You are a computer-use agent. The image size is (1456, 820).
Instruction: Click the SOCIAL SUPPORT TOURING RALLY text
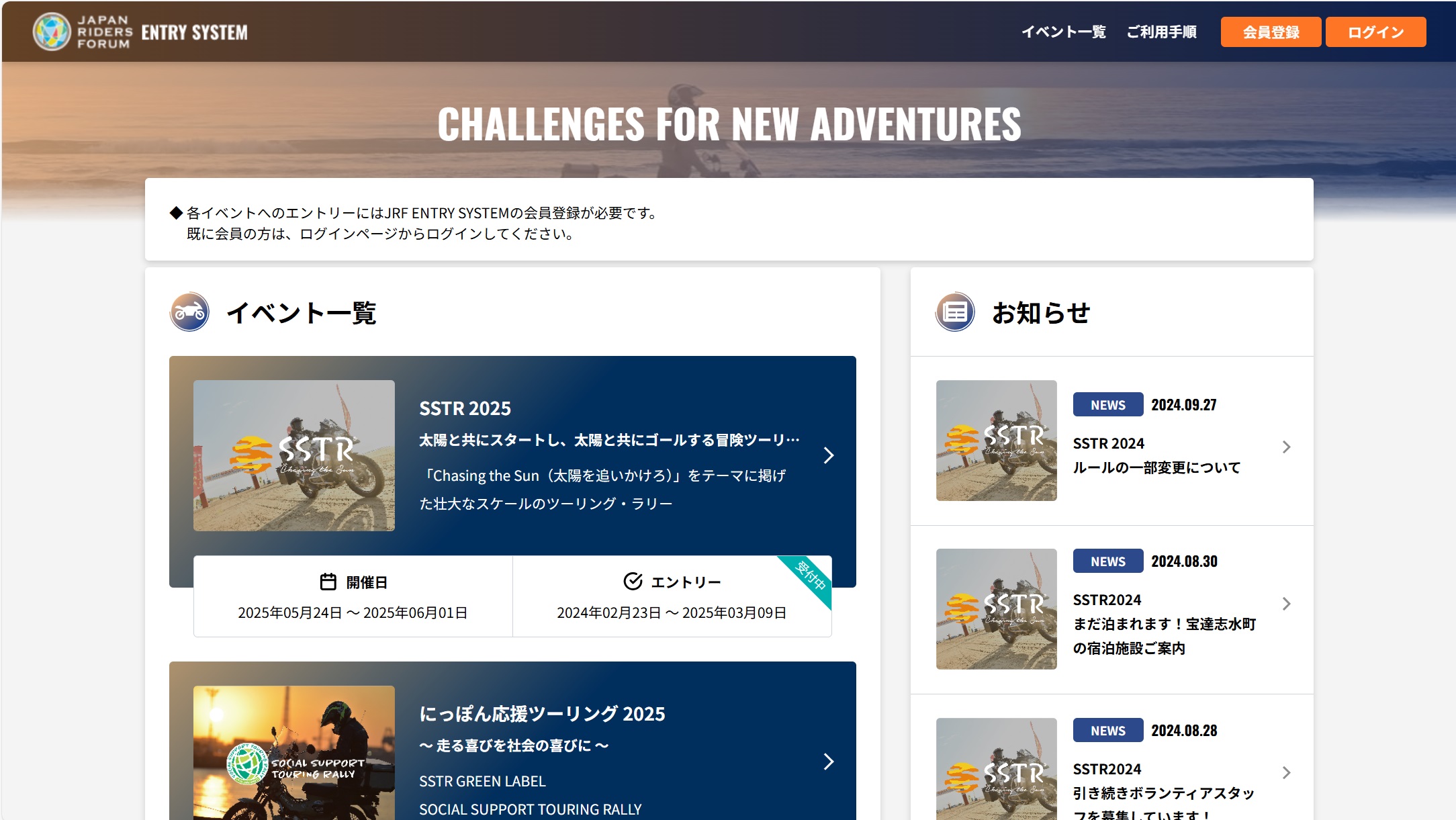tap(530, 809)
